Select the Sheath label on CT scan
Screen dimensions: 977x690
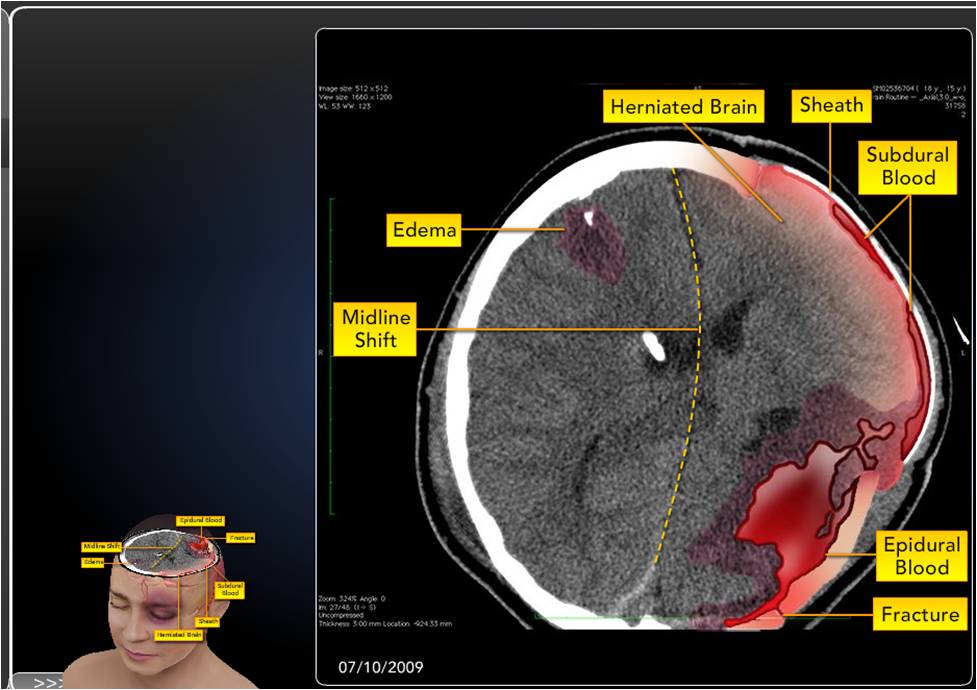coord(830,105)
